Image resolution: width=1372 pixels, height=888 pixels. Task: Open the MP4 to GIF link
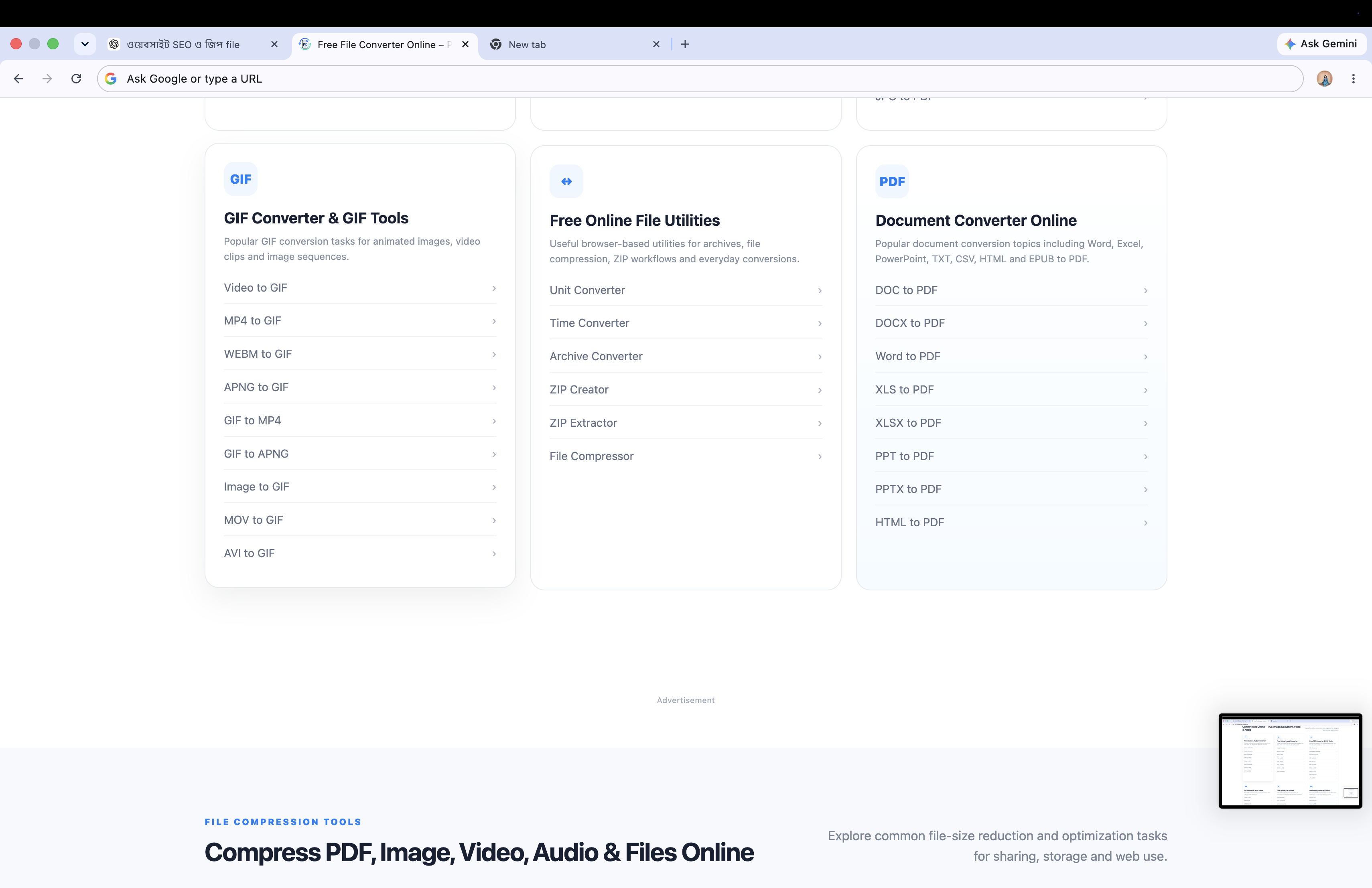(360, 320)
